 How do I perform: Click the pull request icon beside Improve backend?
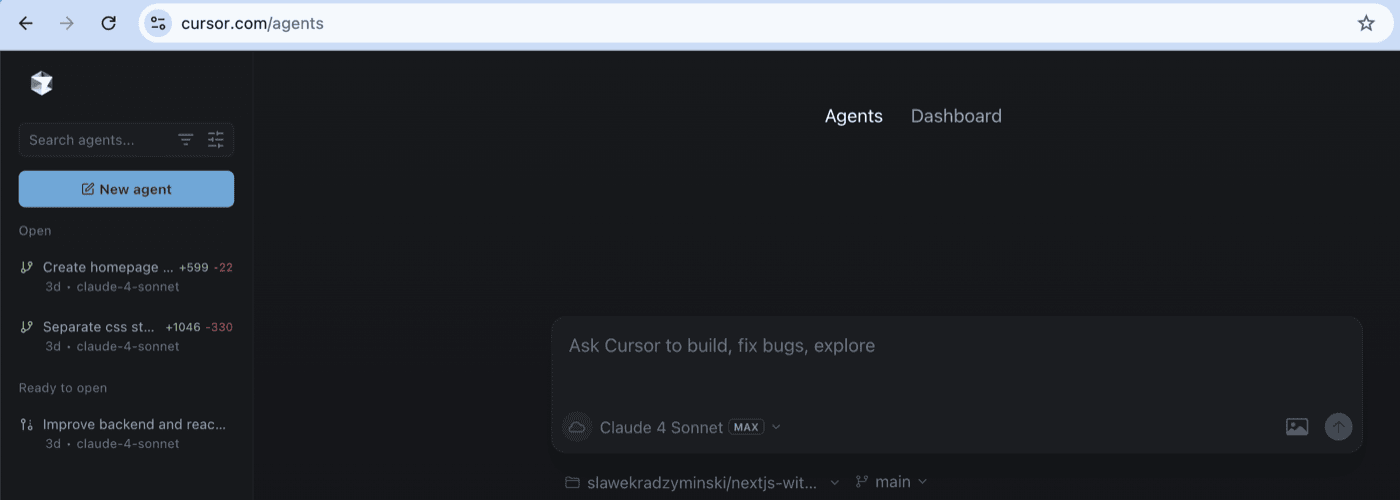click(x=27, y=424)
